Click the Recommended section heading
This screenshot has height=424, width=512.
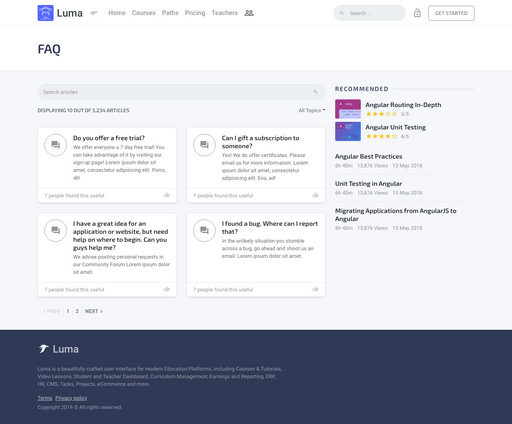362,89
